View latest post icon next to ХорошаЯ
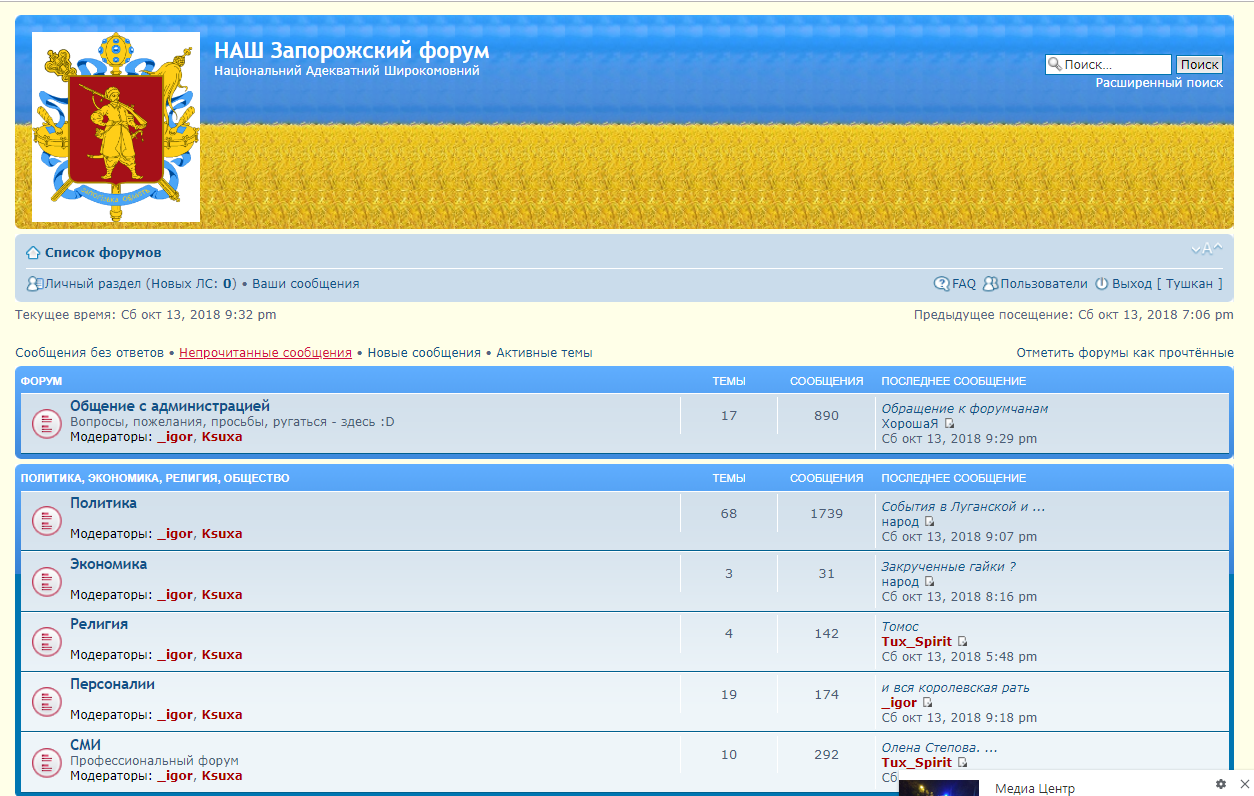Viewport: 1254px width, 796px height. coord(949,424)
